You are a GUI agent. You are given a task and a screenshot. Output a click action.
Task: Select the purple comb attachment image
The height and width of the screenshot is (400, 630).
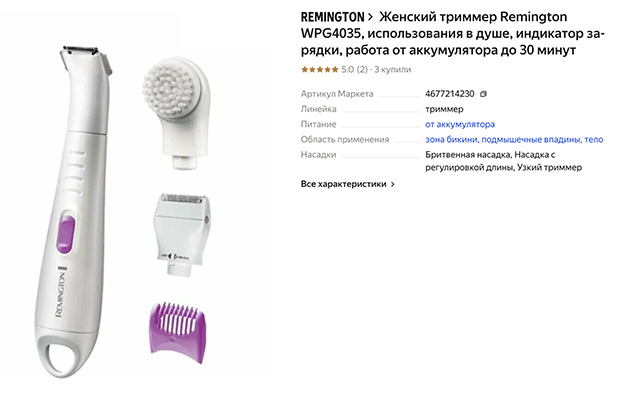pyautogui.click(x=177, y=333)
